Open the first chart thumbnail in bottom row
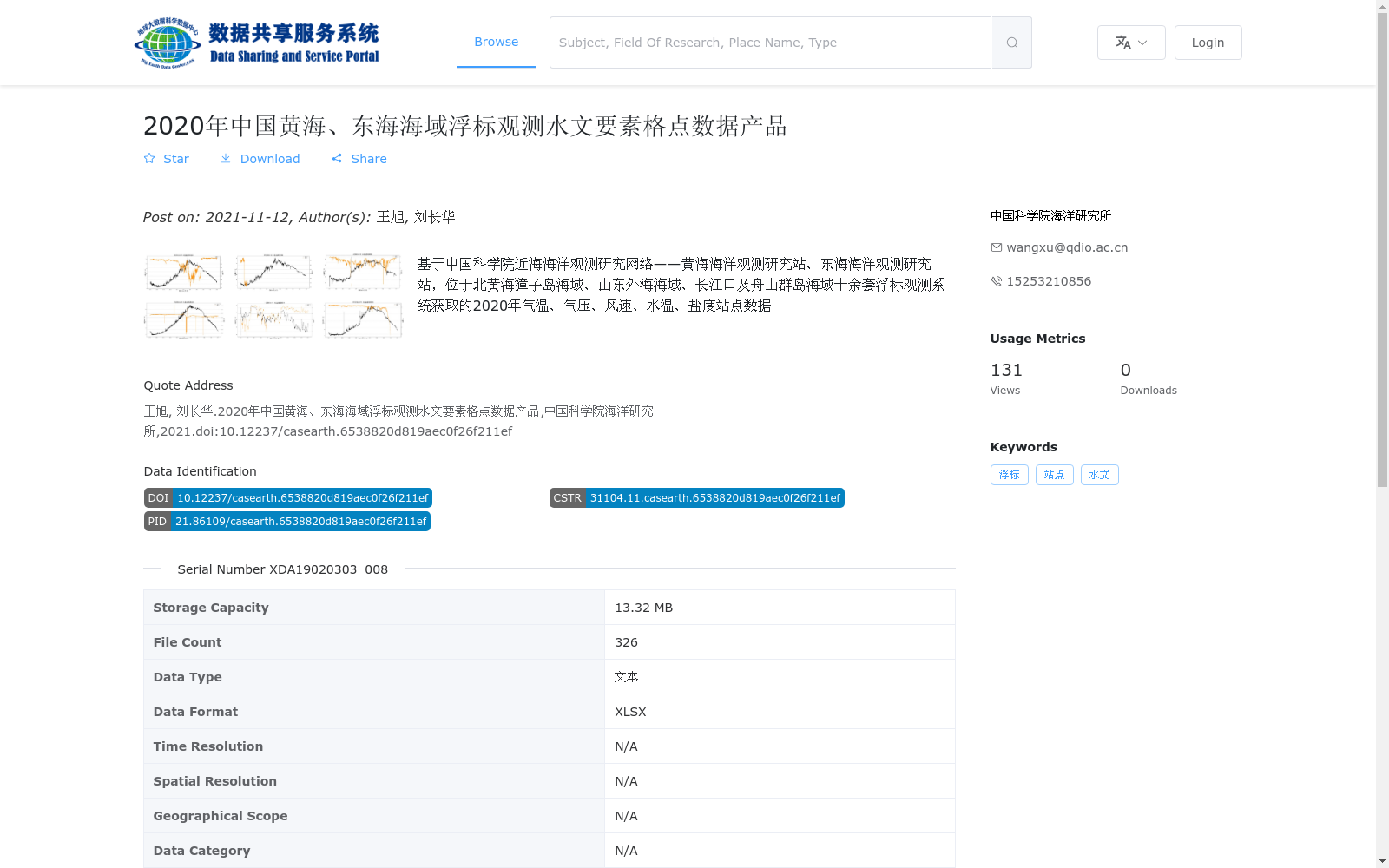Viewport: 1389px width, 868px height. 184,320
